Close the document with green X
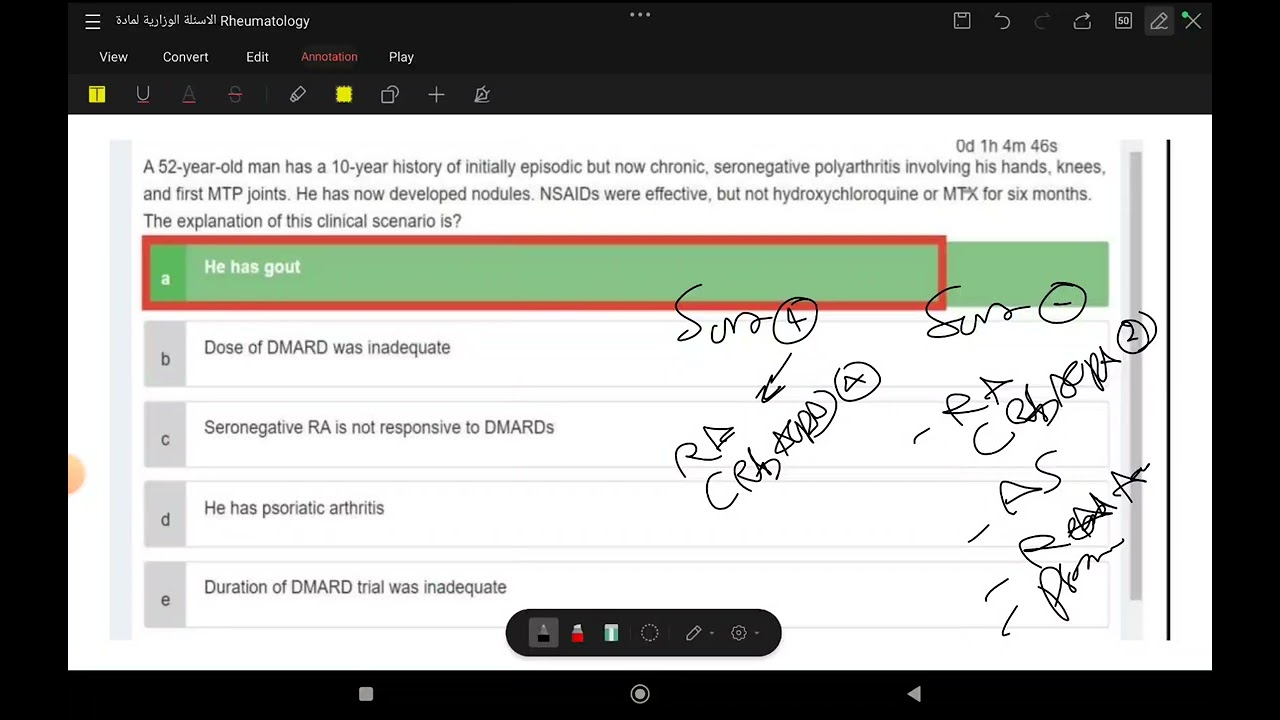The width and height of the screenshot is (1280, 720). [1192, 20]
